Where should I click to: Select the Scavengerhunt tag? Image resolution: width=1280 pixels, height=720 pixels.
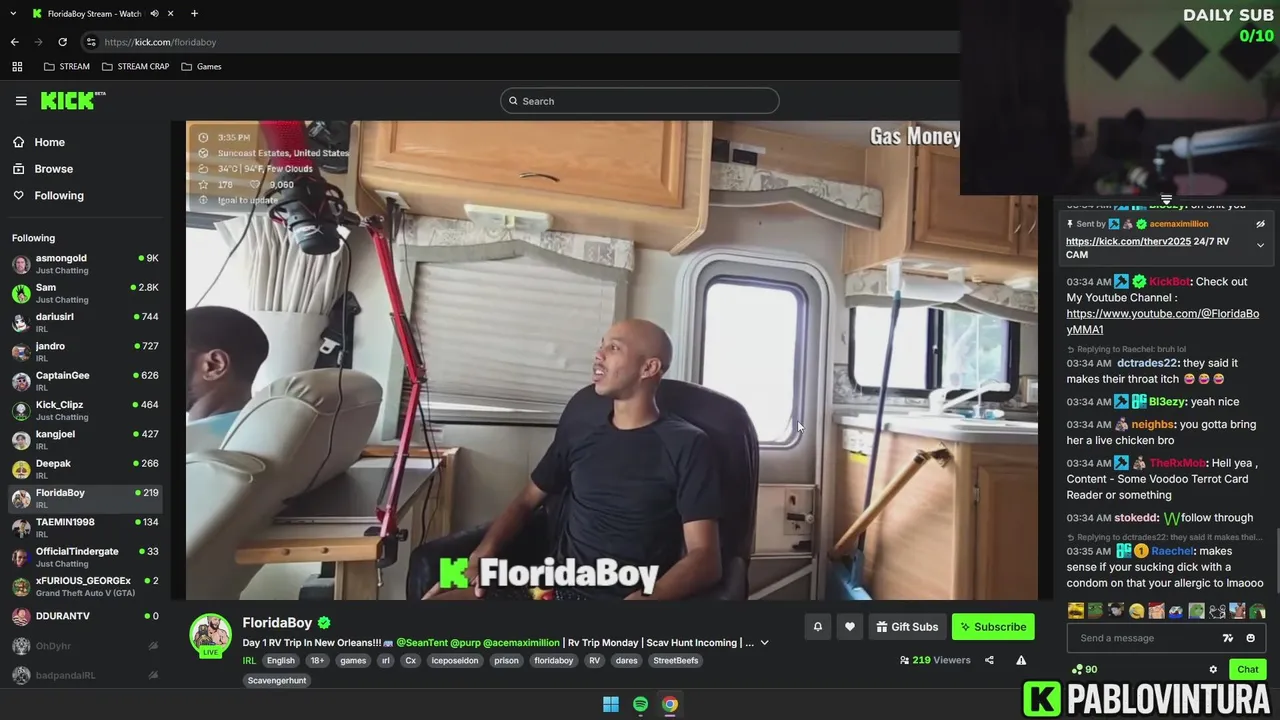coord(277,680)
